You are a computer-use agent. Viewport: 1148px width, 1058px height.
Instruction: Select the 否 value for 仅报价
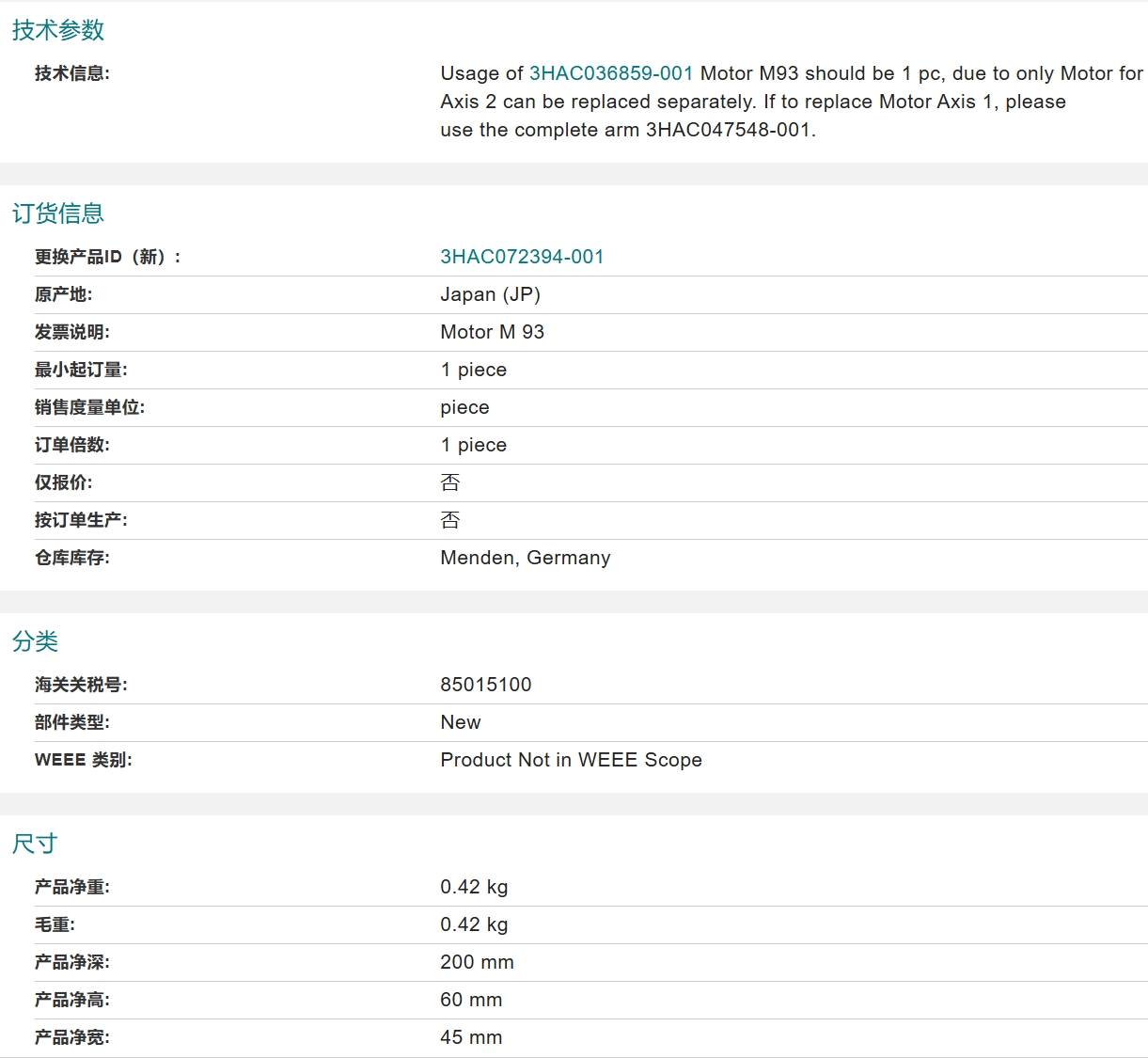click(x=450, y=482)
